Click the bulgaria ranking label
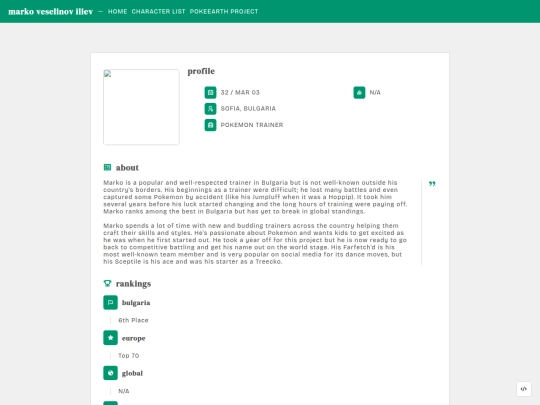 tap(136, 303)
